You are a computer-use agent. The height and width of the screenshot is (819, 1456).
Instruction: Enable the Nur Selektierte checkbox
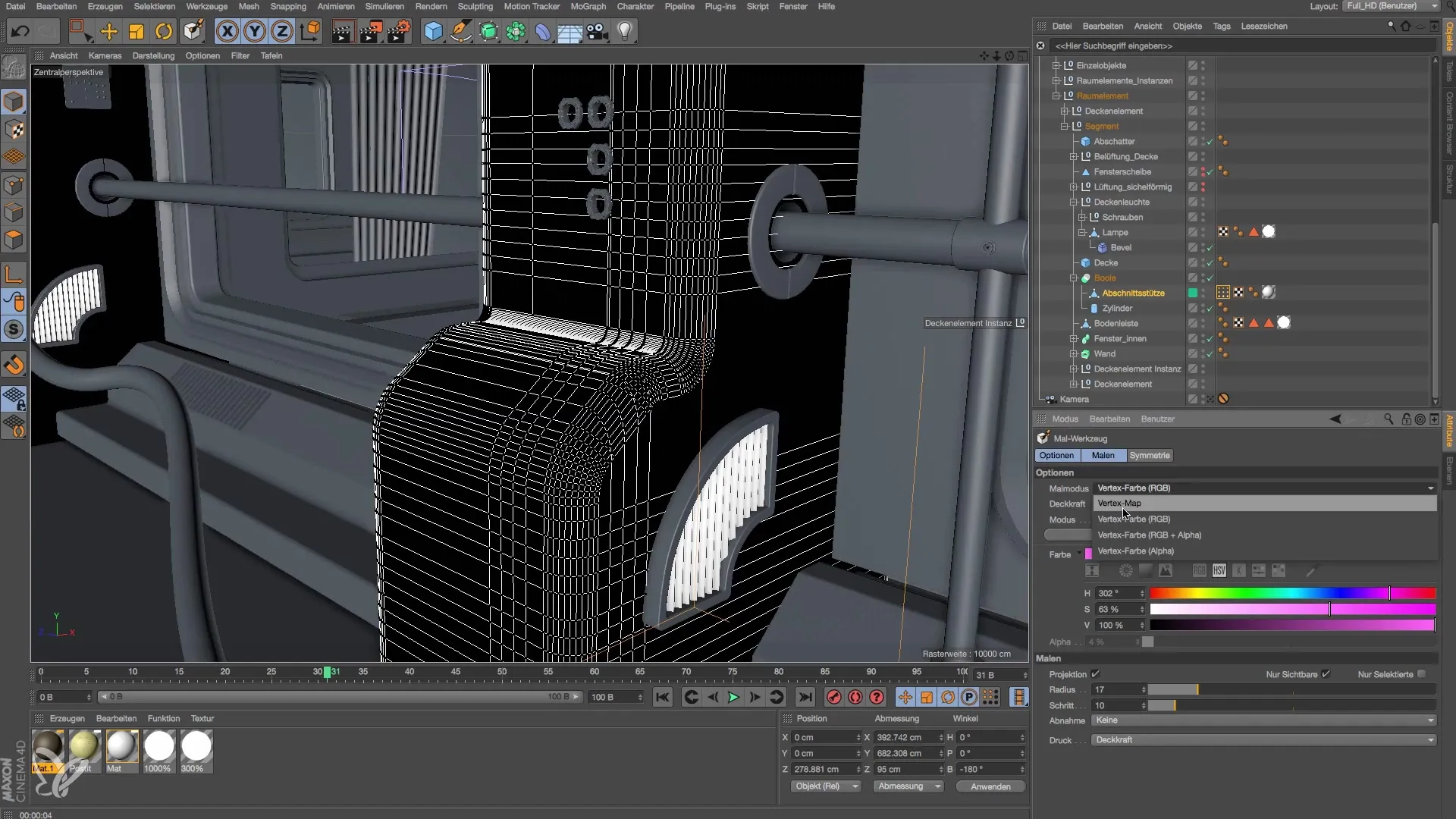[1422, 674]
